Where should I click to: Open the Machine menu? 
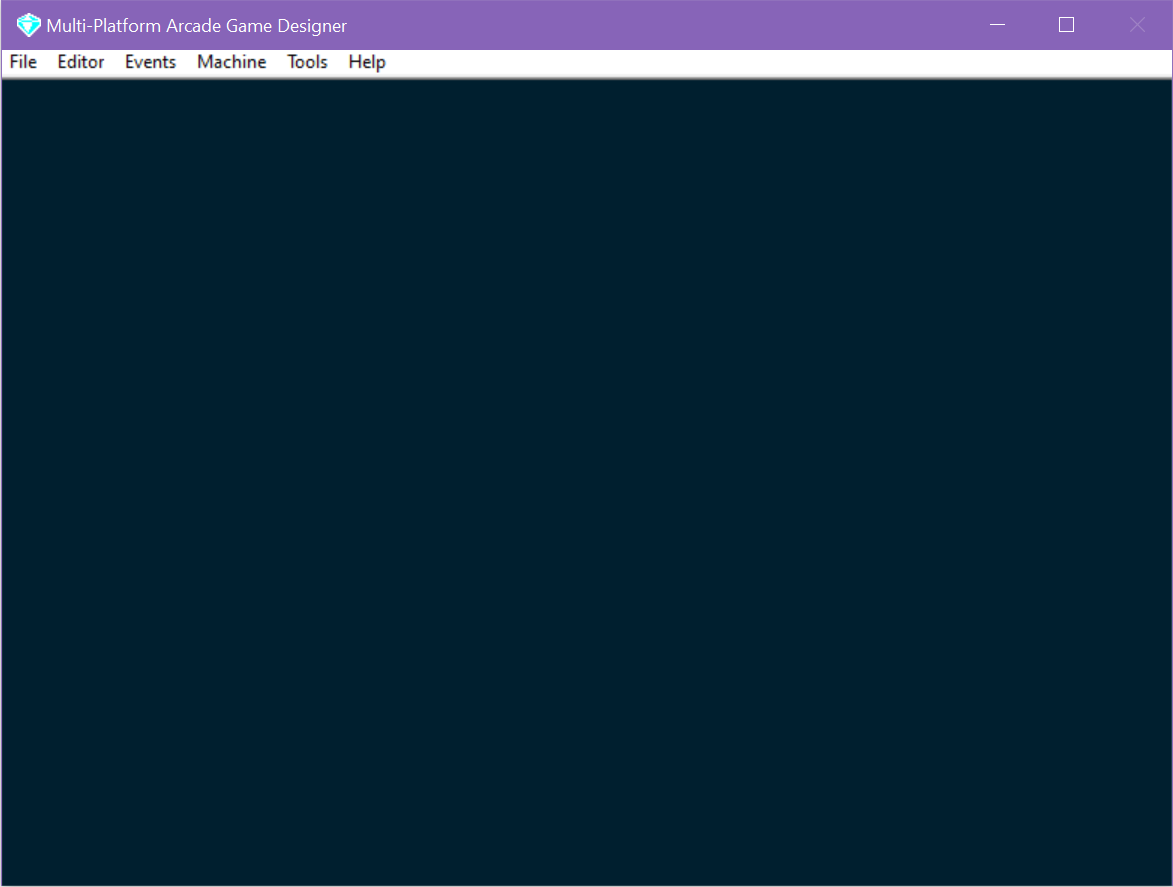pos(232,62)
